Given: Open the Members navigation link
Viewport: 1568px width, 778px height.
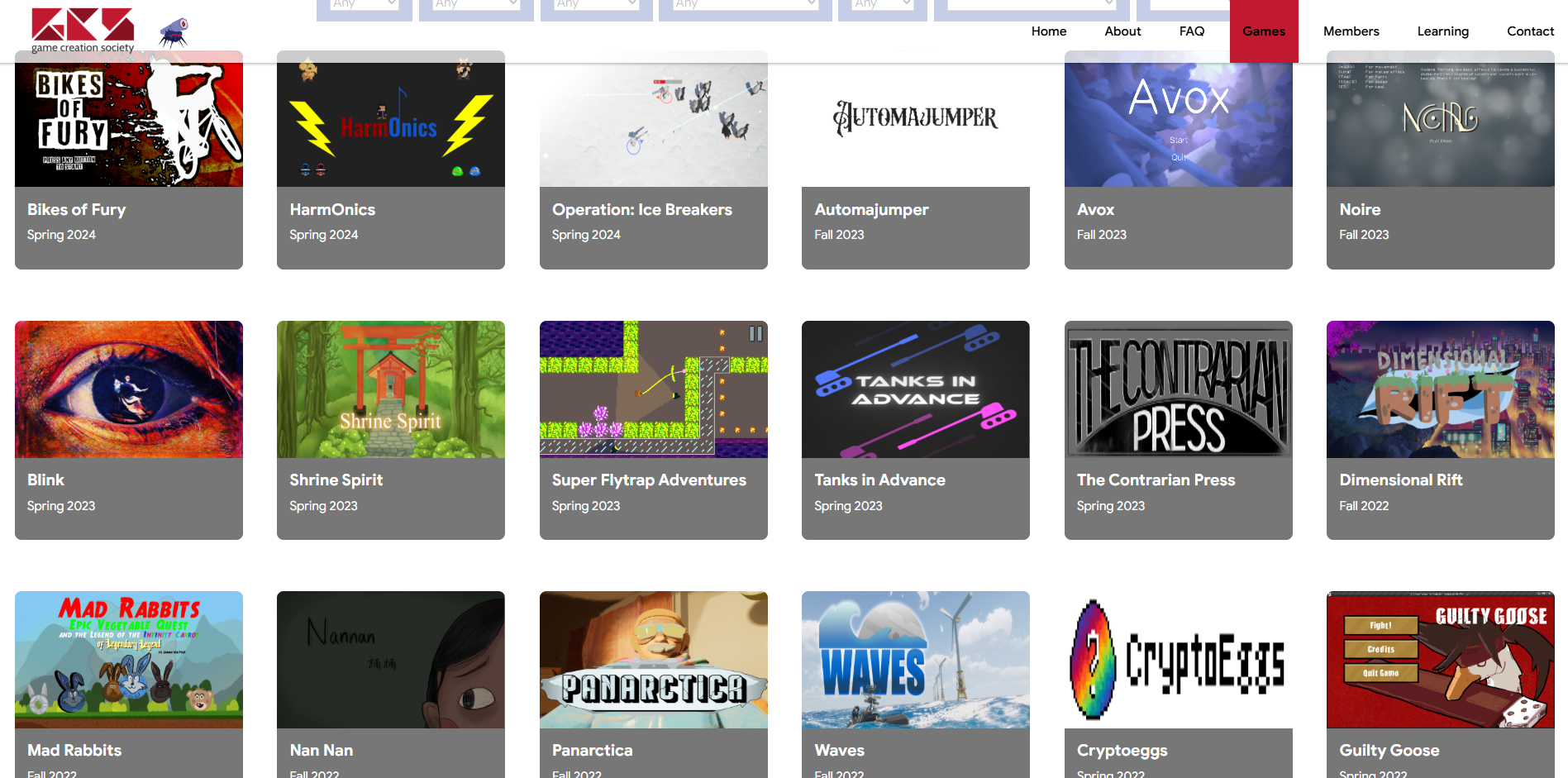Looking at the screenshot, I should [x=1351, y=31].
